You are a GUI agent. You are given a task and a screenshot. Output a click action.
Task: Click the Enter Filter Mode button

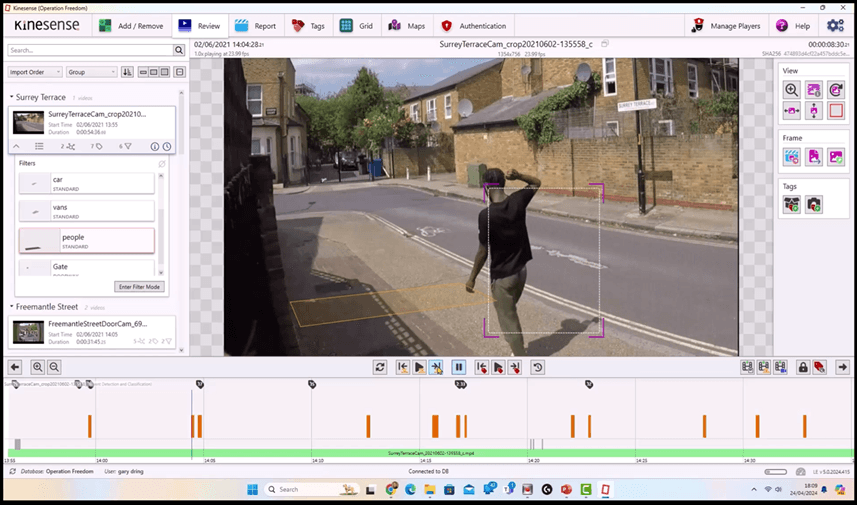(x=139, y=287)
